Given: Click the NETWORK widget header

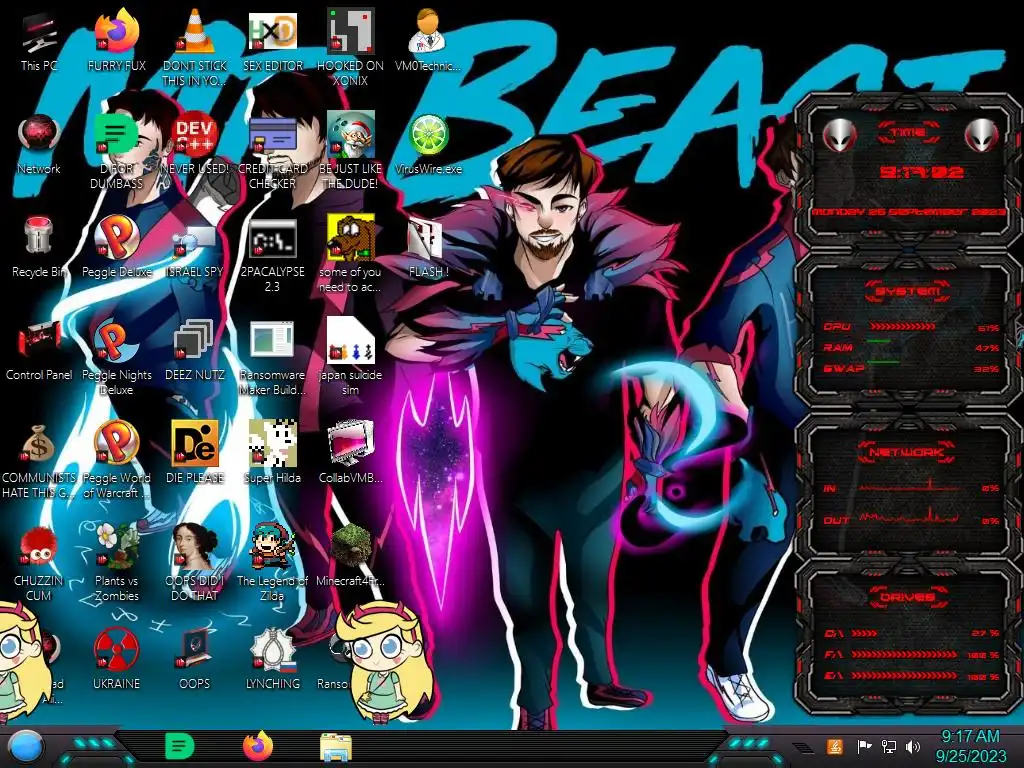Looking at the screenshot, I should tap(908, 451).
